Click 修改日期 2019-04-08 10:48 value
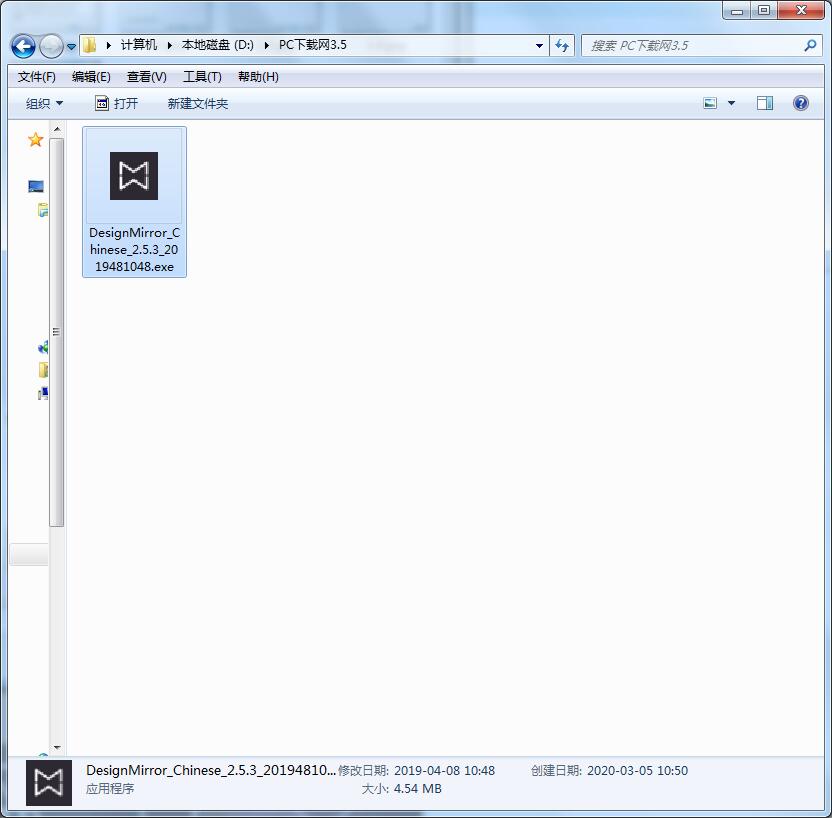This screenshot has height=818, width=832. pos(444,771)
